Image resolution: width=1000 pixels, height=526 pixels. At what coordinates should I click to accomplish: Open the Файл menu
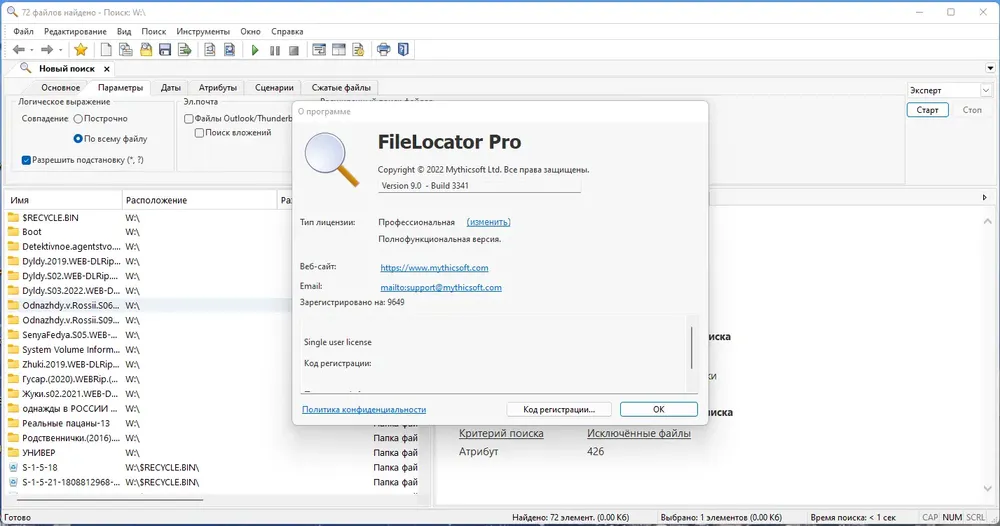(23, 31)
